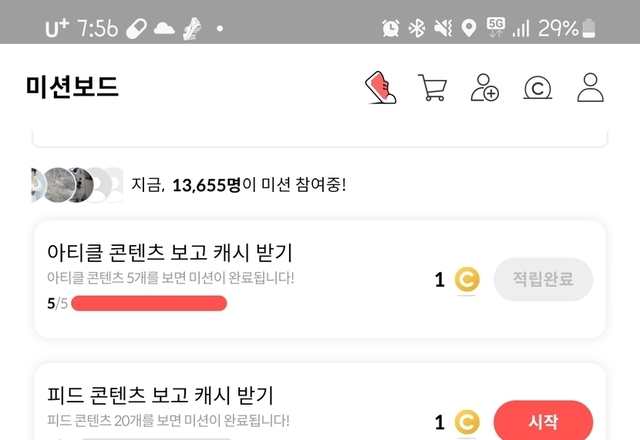
Task: Tap the gold coin on feed mission
Action: click(x=466, y=421)
